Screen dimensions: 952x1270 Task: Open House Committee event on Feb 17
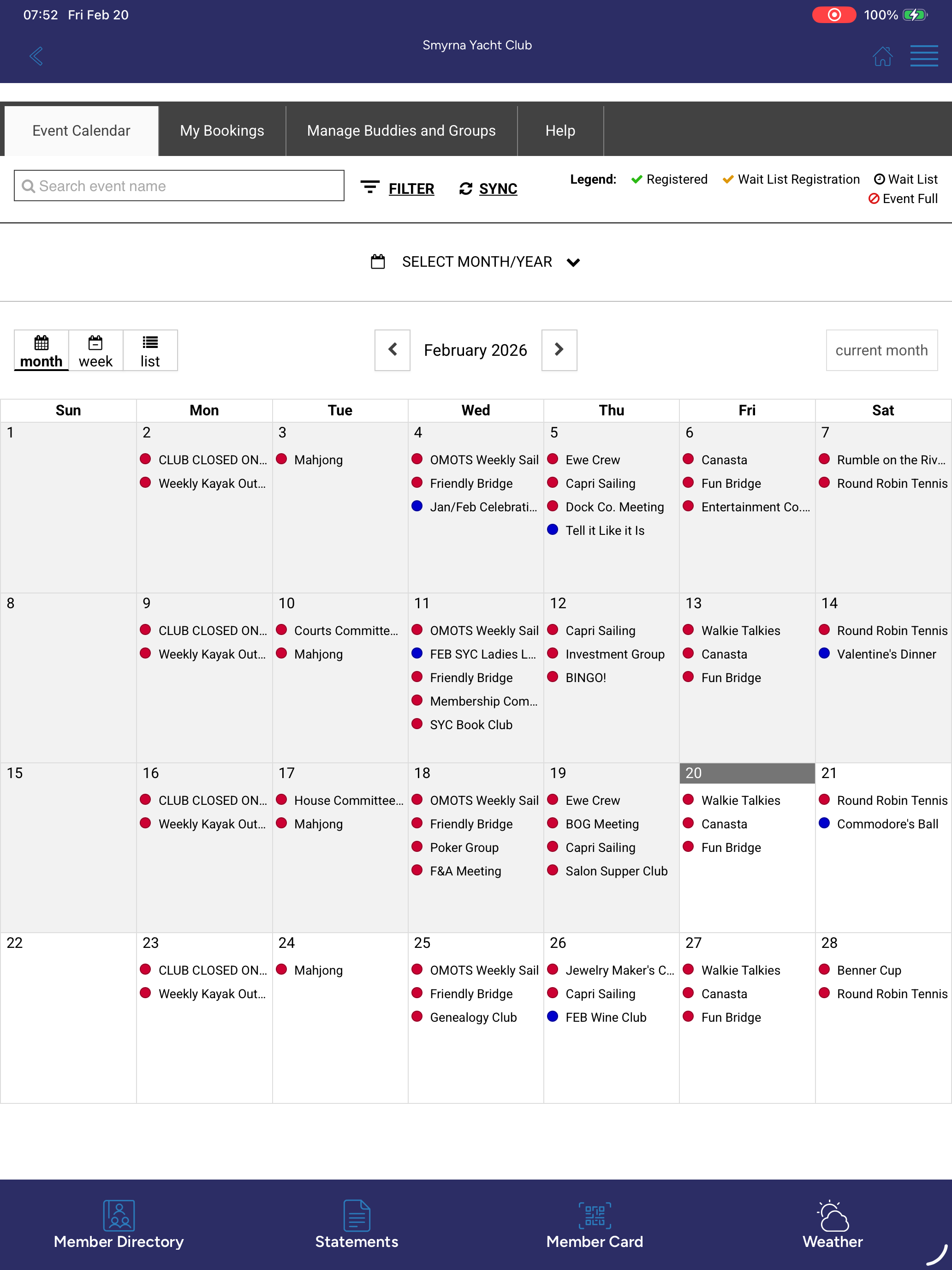coord(349,800)
